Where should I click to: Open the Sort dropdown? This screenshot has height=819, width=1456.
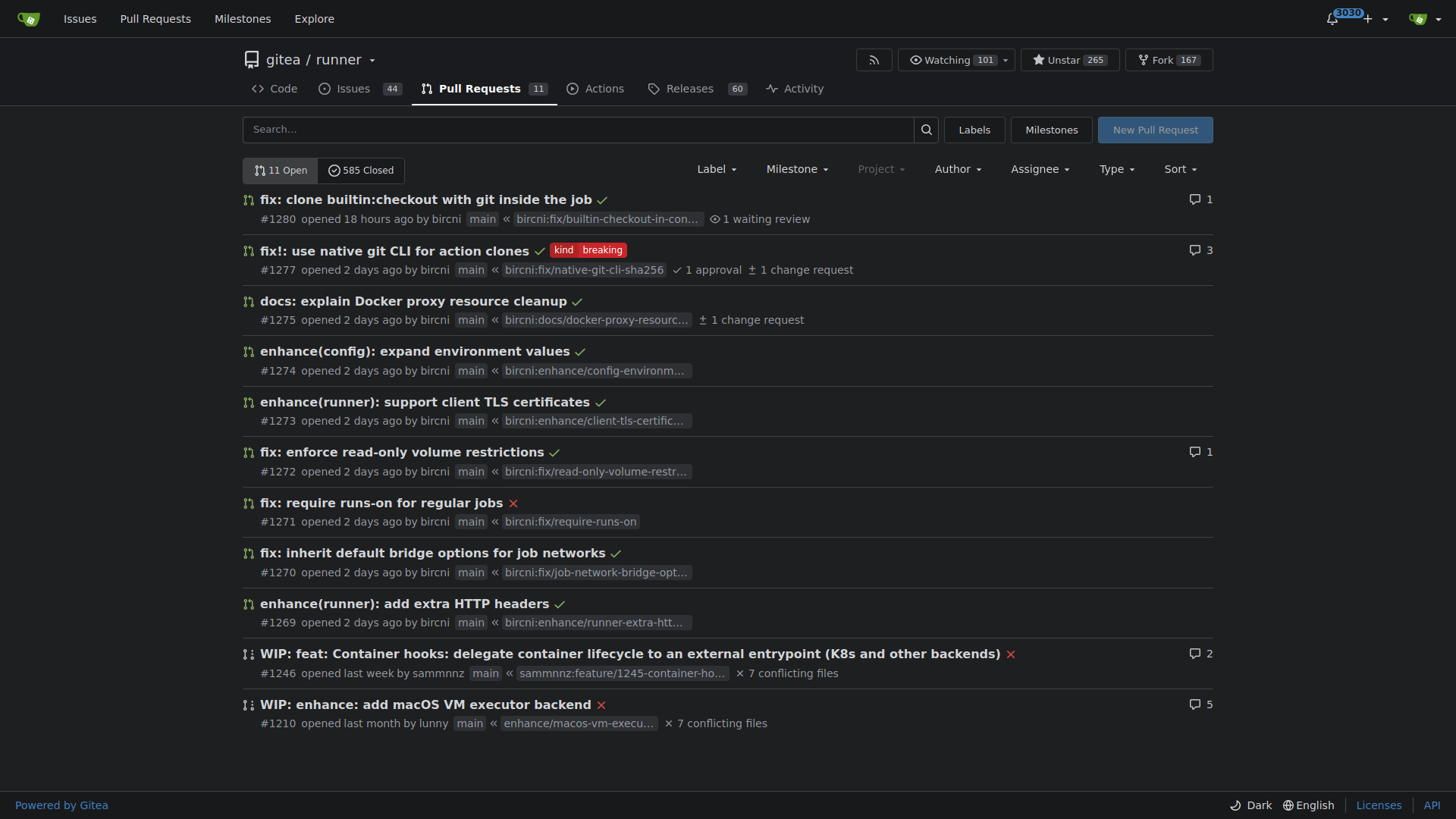point(1181,169)
